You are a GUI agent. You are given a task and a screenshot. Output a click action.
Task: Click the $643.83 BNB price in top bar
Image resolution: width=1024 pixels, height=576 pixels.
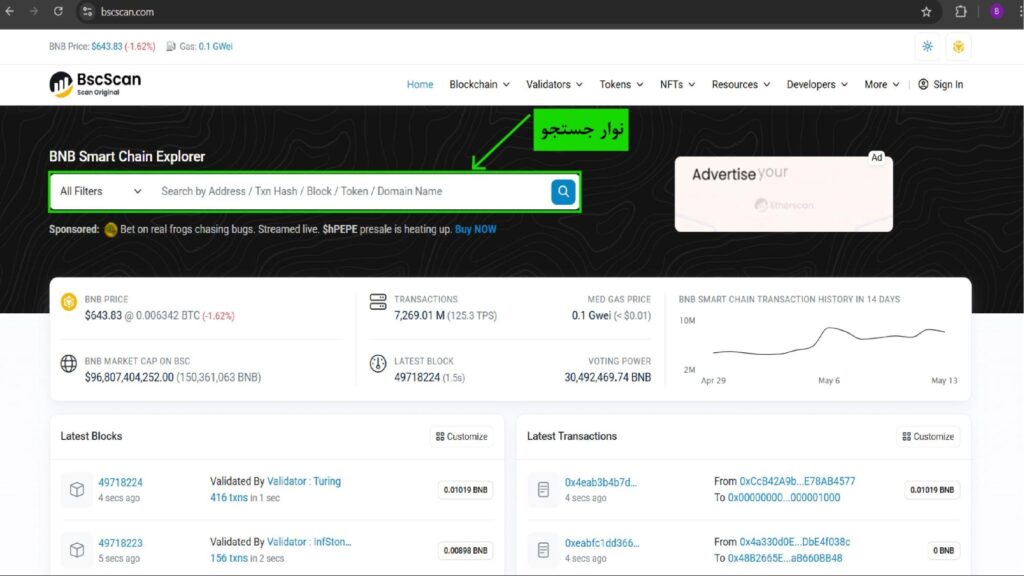click(x=106, y=46)
